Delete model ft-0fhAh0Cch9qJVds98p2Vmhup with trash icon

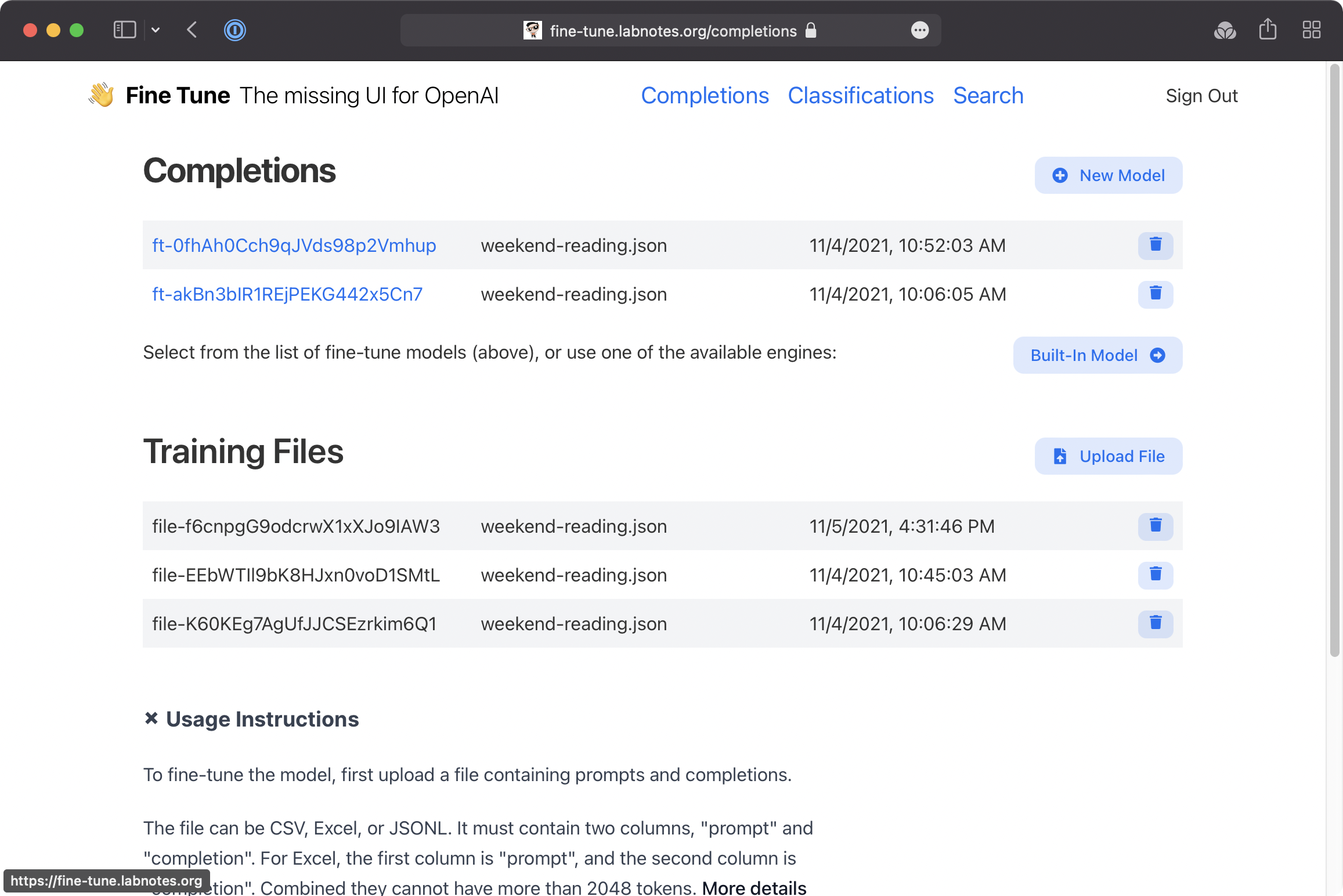tap(1155, 245)
